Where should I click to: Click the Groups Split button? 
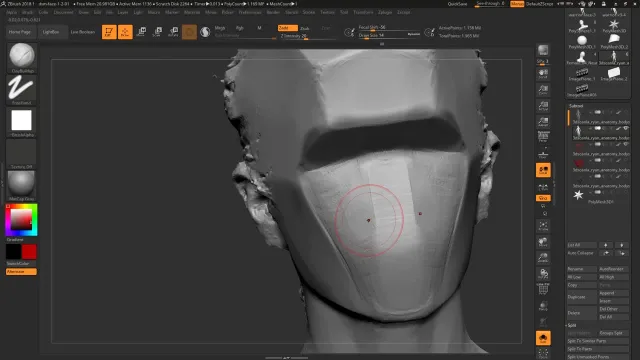613,333
